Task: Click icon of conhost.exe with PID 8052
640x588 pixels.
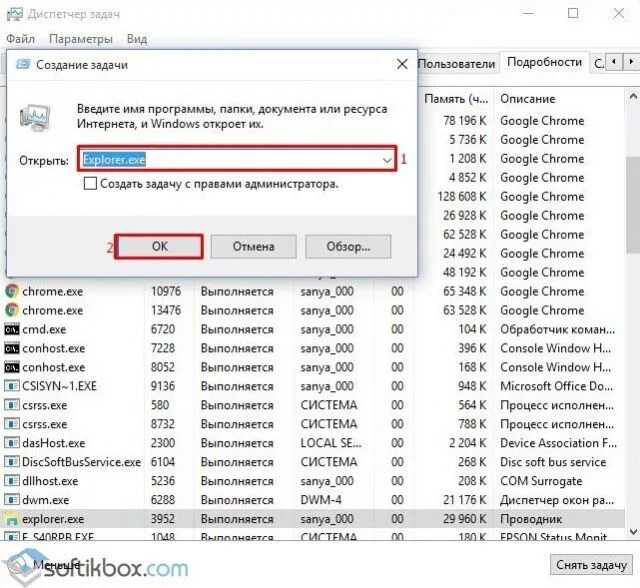Action: [x=12, y=367]
